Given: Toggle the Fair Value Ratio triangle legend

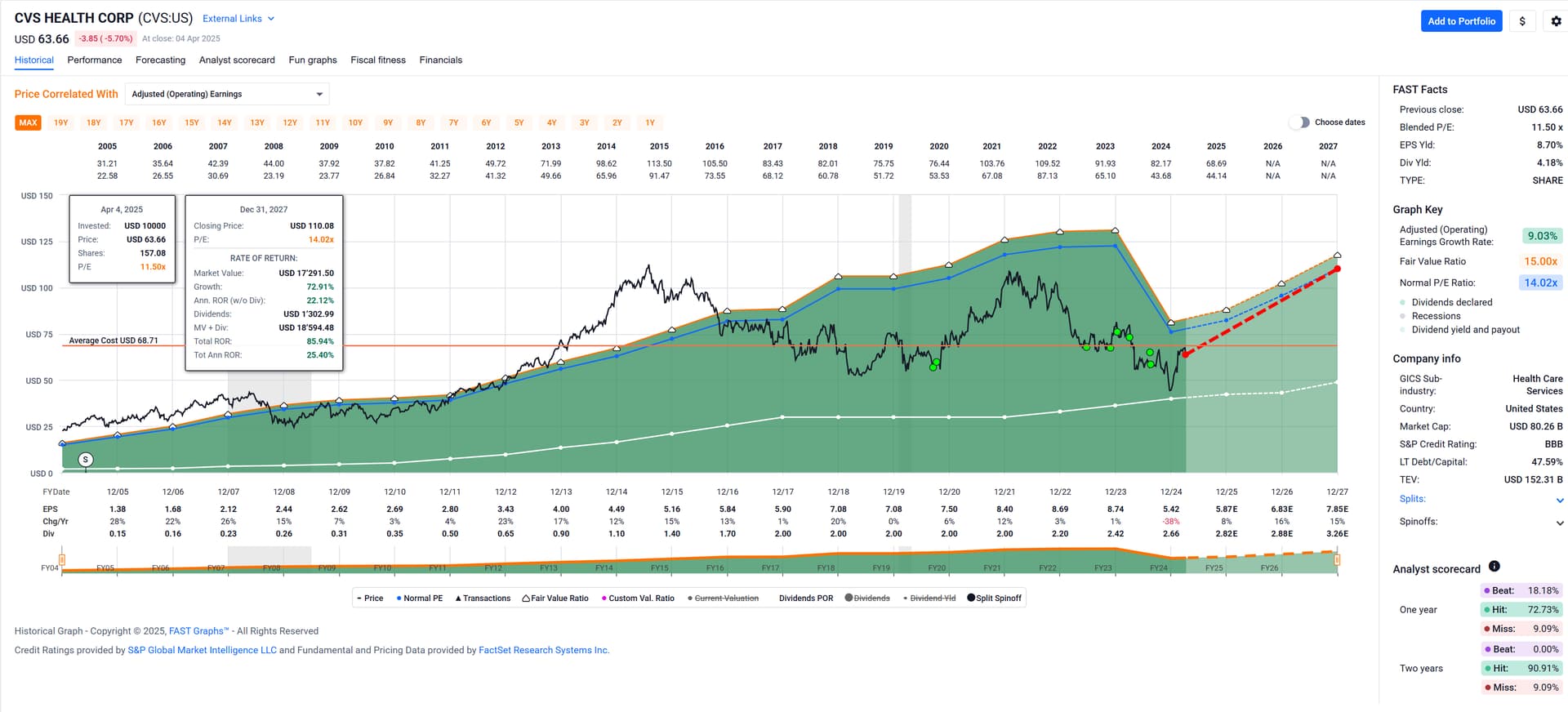Looking at the screenshot, I should pyautogui.click(x=555, y=599).
